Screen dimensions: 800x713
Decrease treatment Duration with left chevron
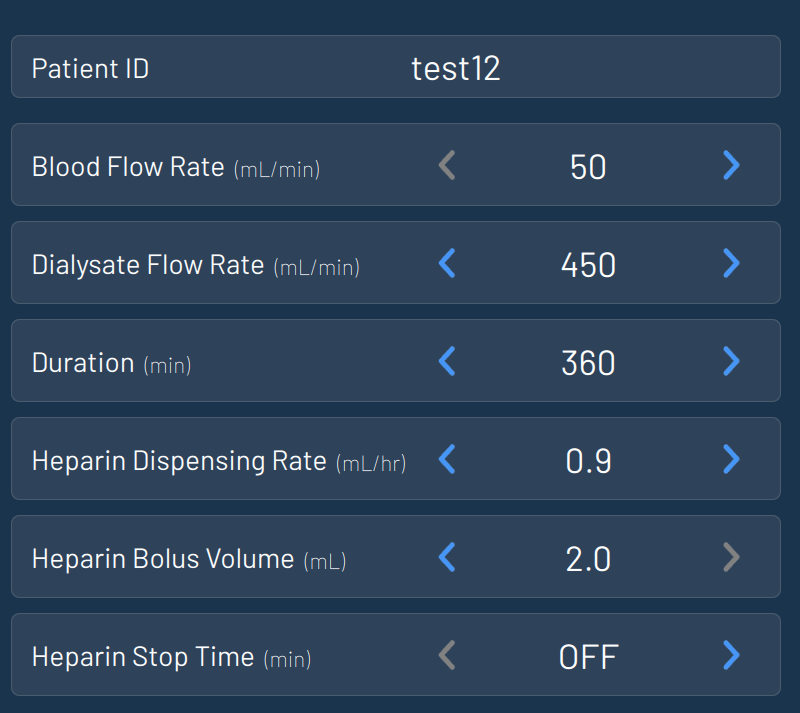447,361
